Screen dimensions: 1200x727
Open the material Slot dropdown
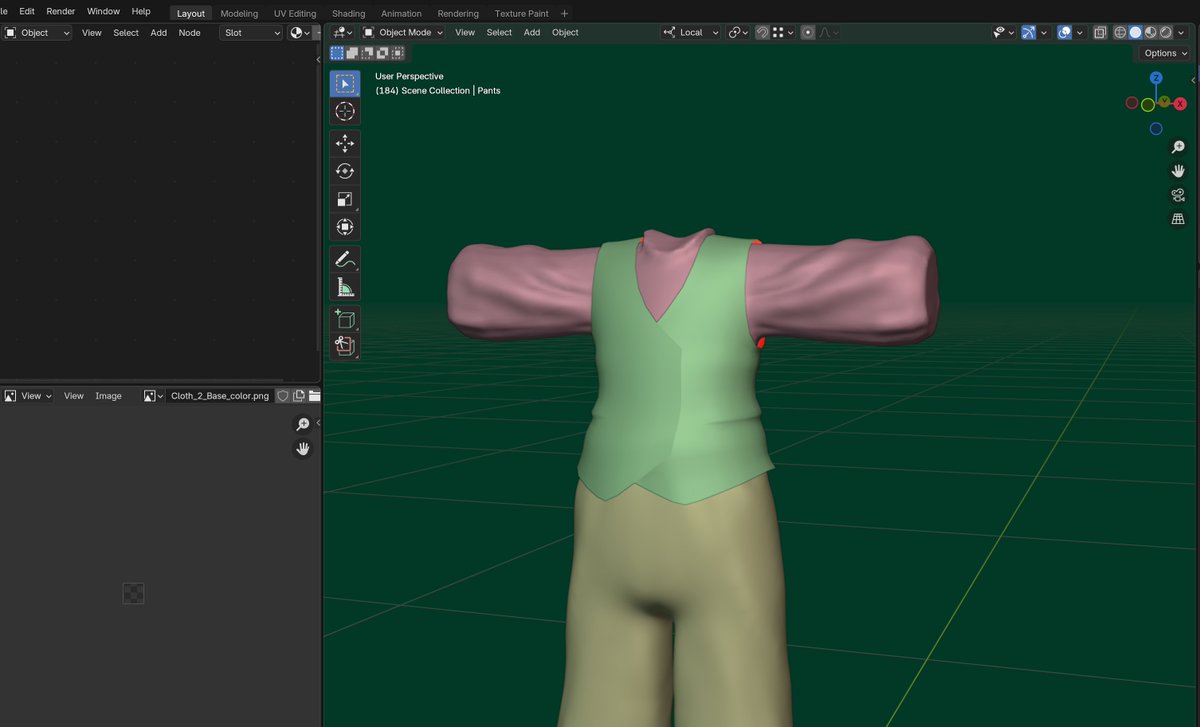251,33
